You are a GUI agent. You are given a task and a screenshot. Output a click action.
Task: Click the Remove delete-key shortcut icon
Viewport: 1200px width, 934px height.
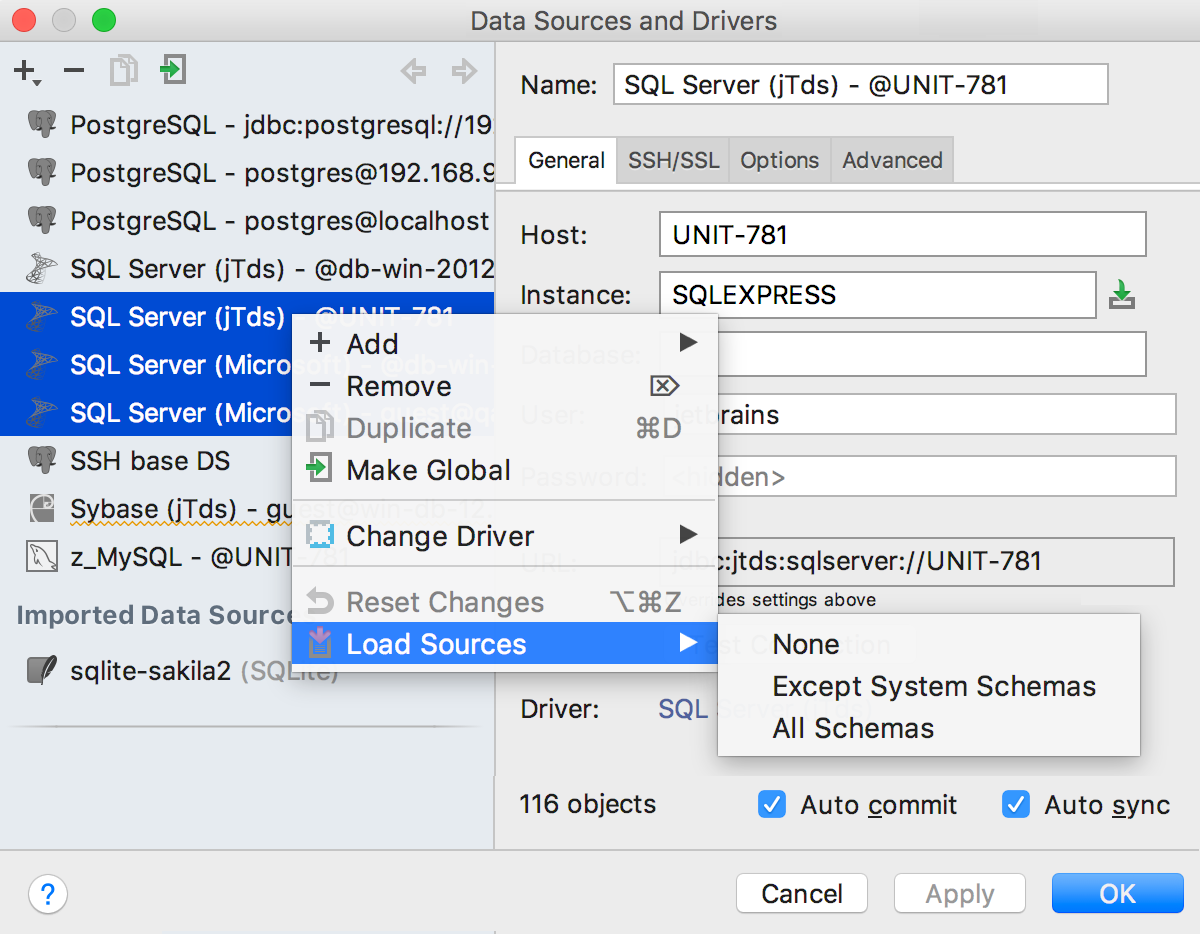point(664,386)
